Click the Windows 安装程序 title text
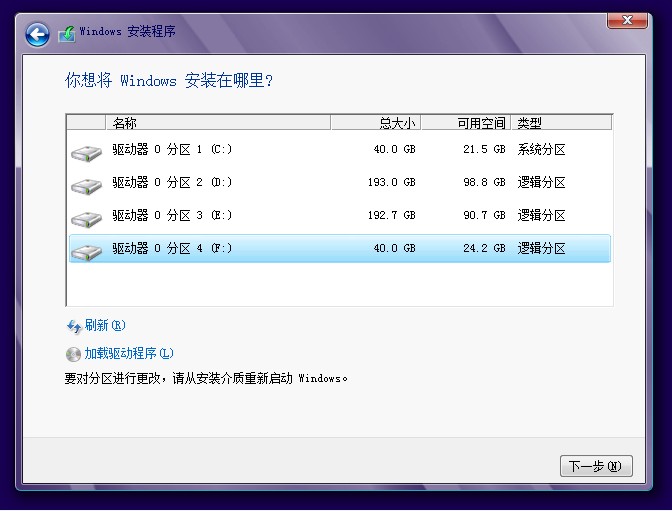Viewport: 672px width, 511px height. point(127,31)
